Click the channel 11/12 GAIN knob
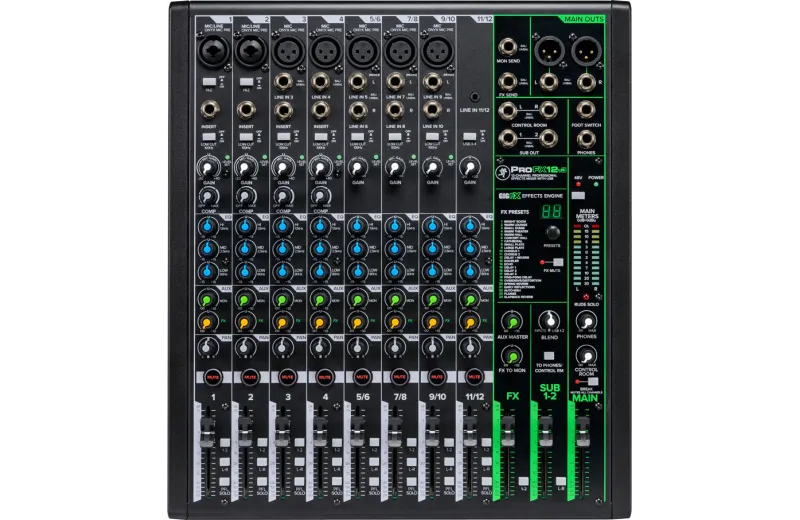The width and height of the screenshot is (800, 520). [x=469, y=168]
